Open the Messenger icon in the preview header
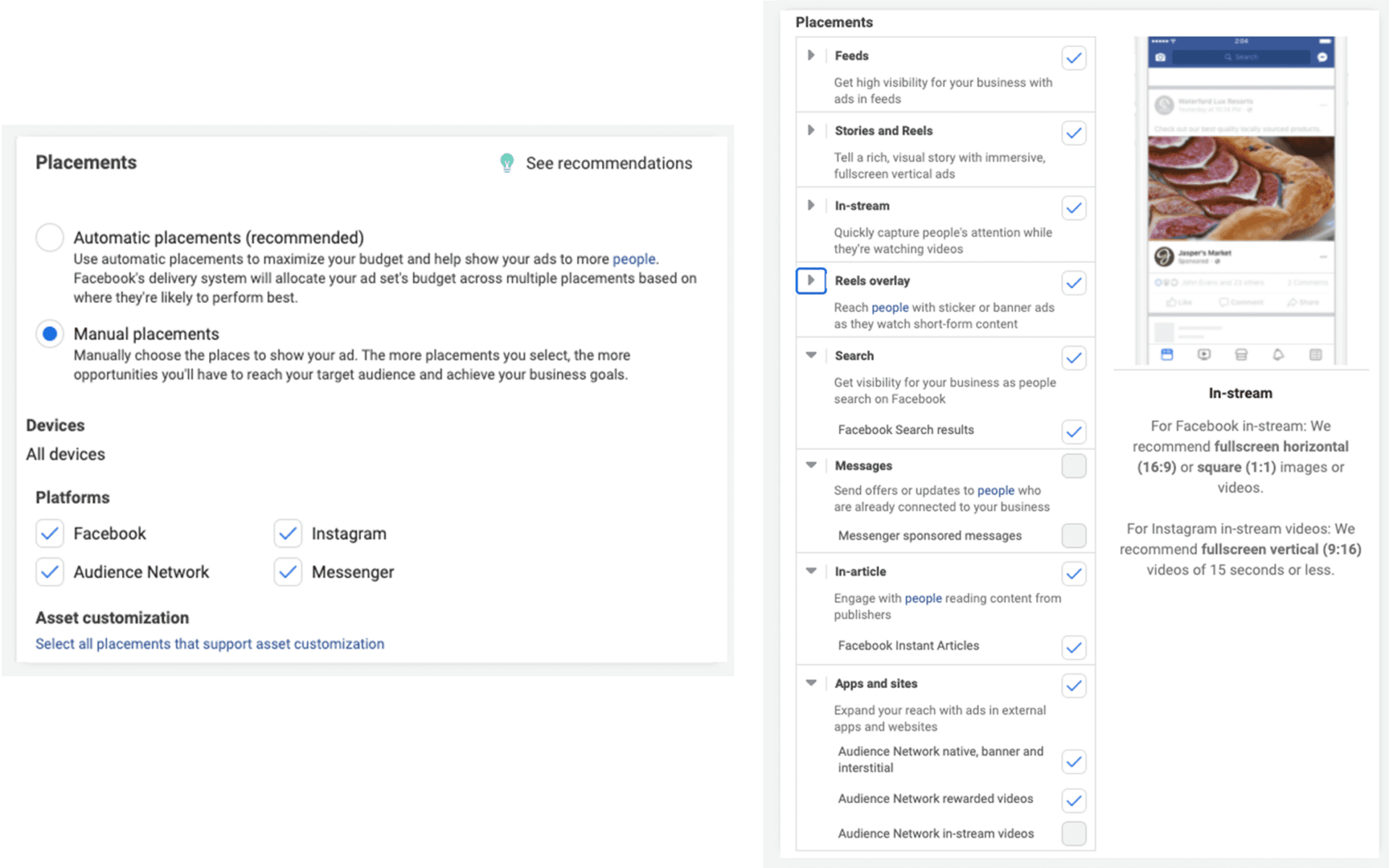 [x=1322, y=57]
